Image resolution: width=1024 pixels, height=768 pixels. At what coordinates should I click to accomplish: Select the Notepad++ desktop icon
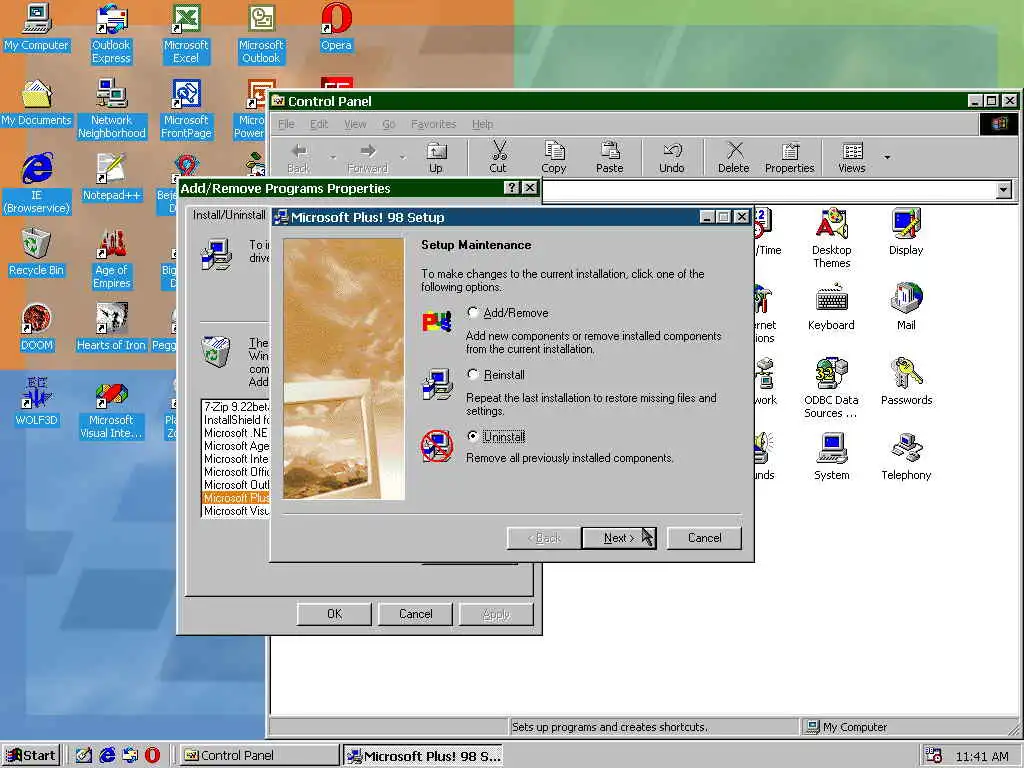pyautogui.click(x=112, y=178)
